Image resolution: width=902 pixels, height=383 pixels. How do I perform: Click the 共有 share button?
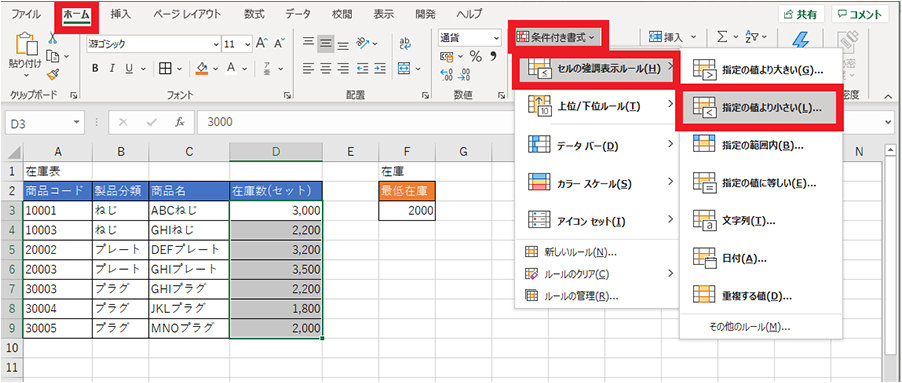tap(801, 14)
